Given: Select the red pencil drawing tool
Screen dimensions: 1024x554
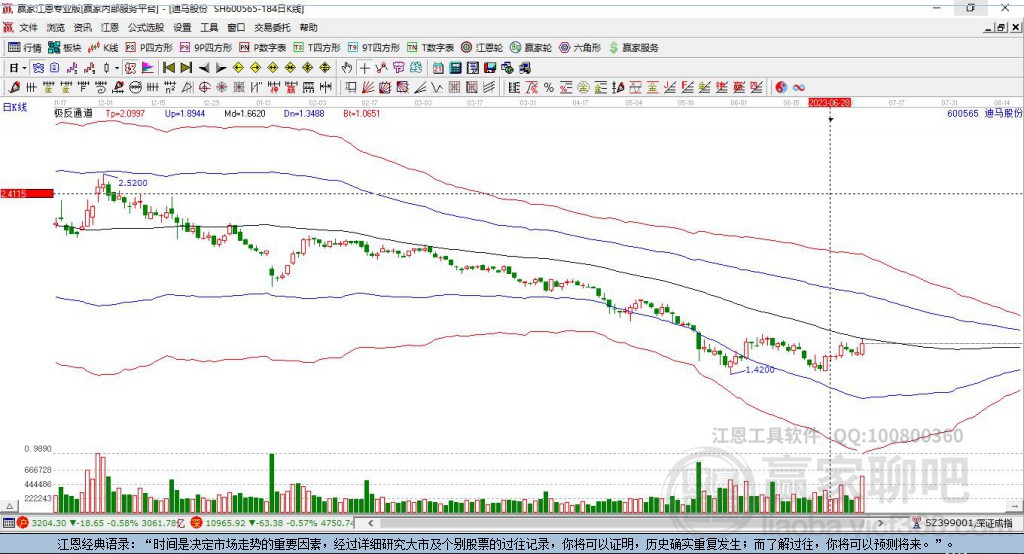Looking at the screenshot, I should pos(14,88).
